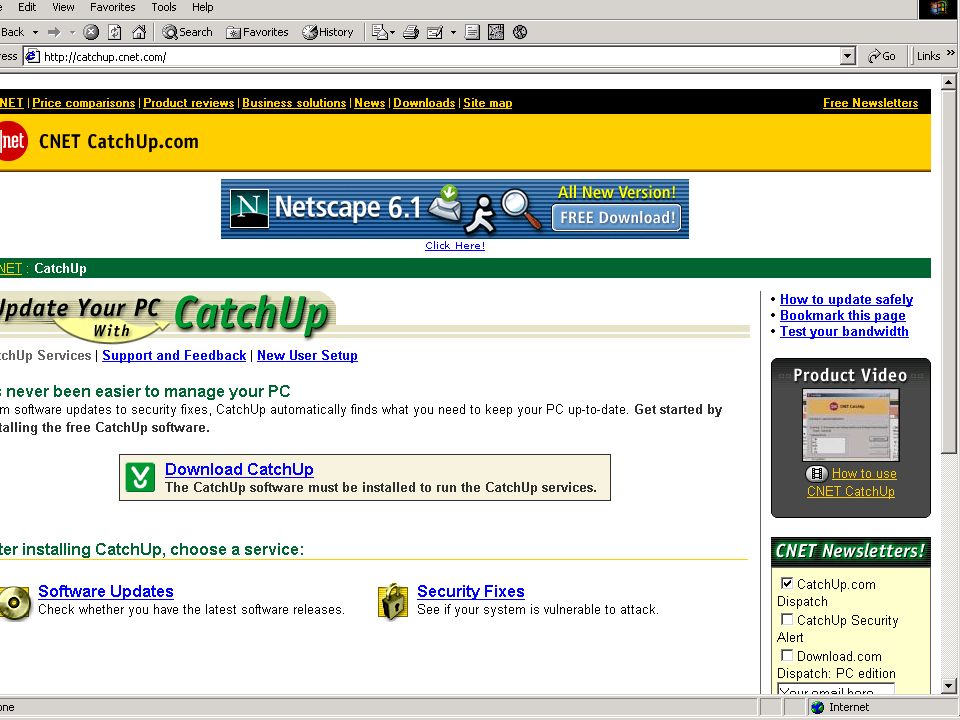Uncheck CatchUp.com Dispatch checkbox

pos(787,583)
